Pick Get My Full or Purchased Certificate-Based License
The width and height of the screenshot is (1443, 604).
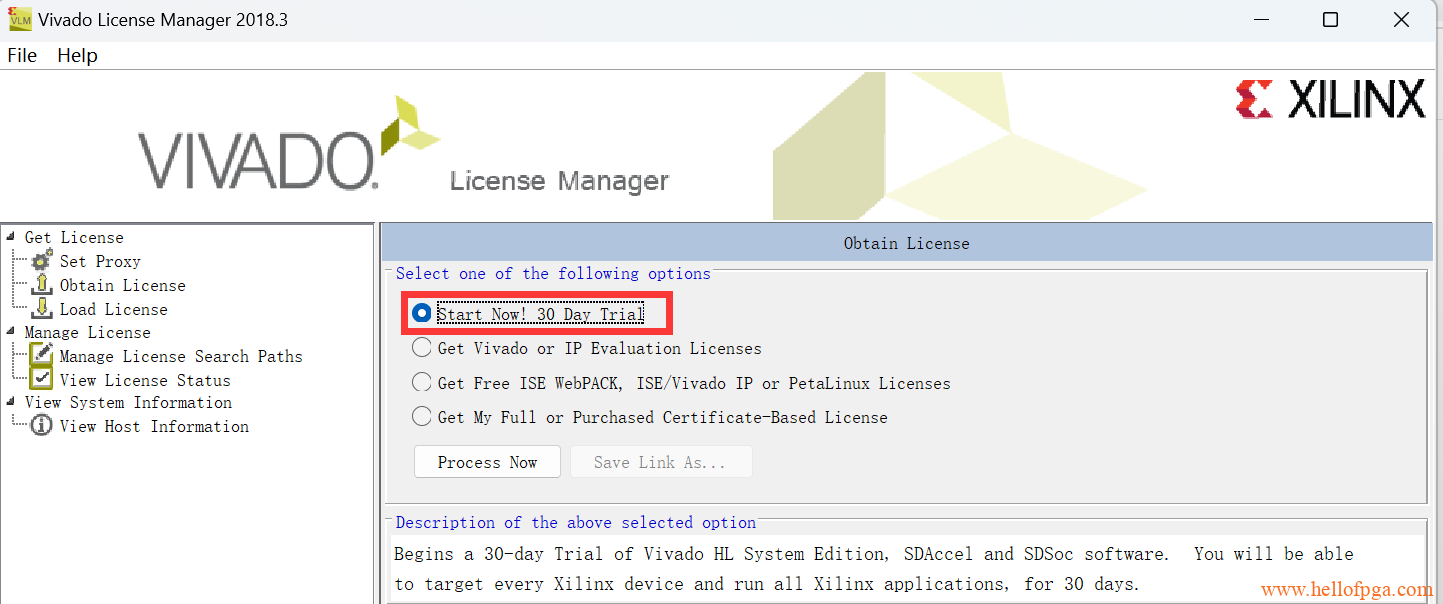(422, 417)
